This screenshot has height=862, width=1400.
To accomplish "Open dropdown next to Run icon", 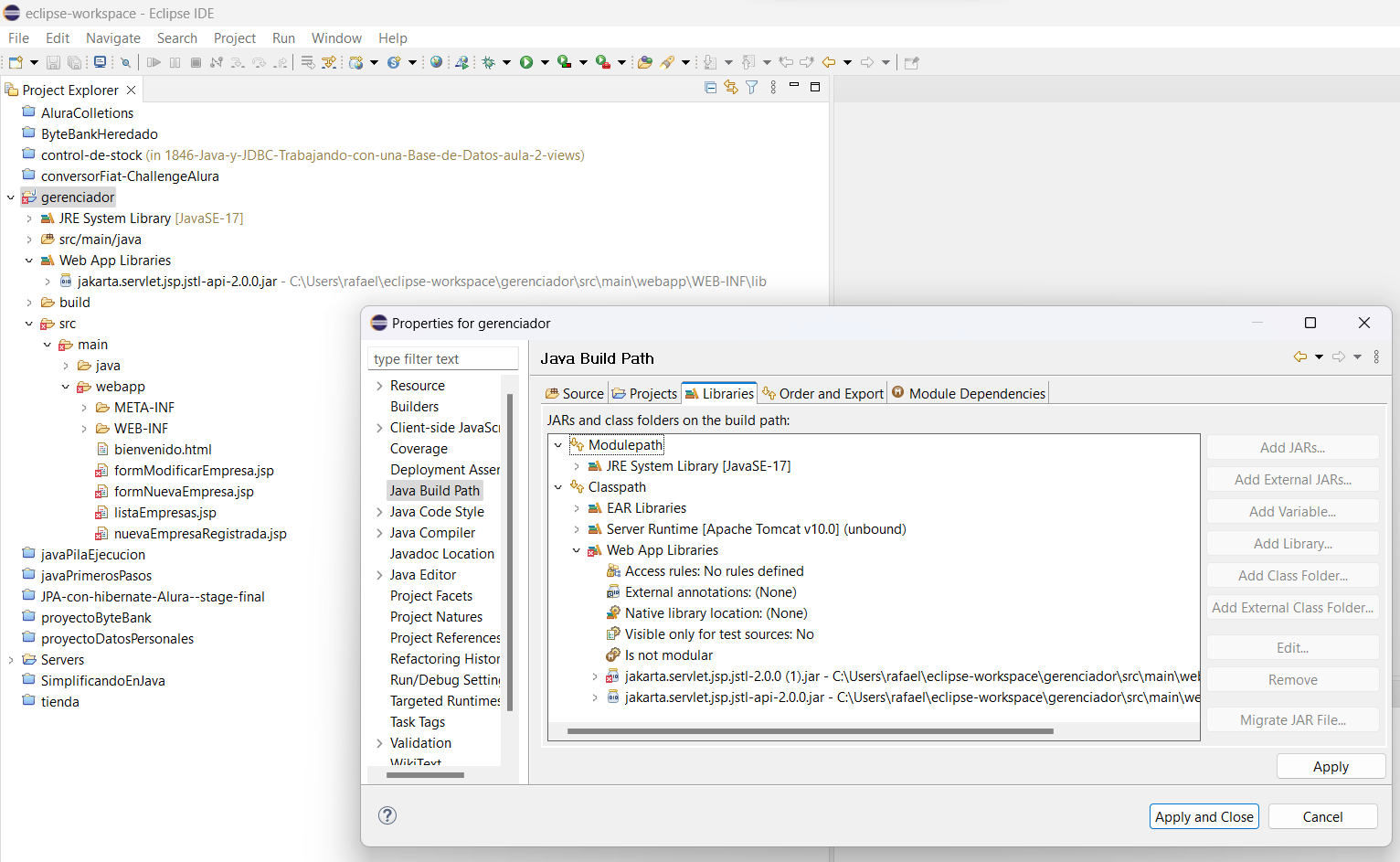I will (x=545, y=62).
